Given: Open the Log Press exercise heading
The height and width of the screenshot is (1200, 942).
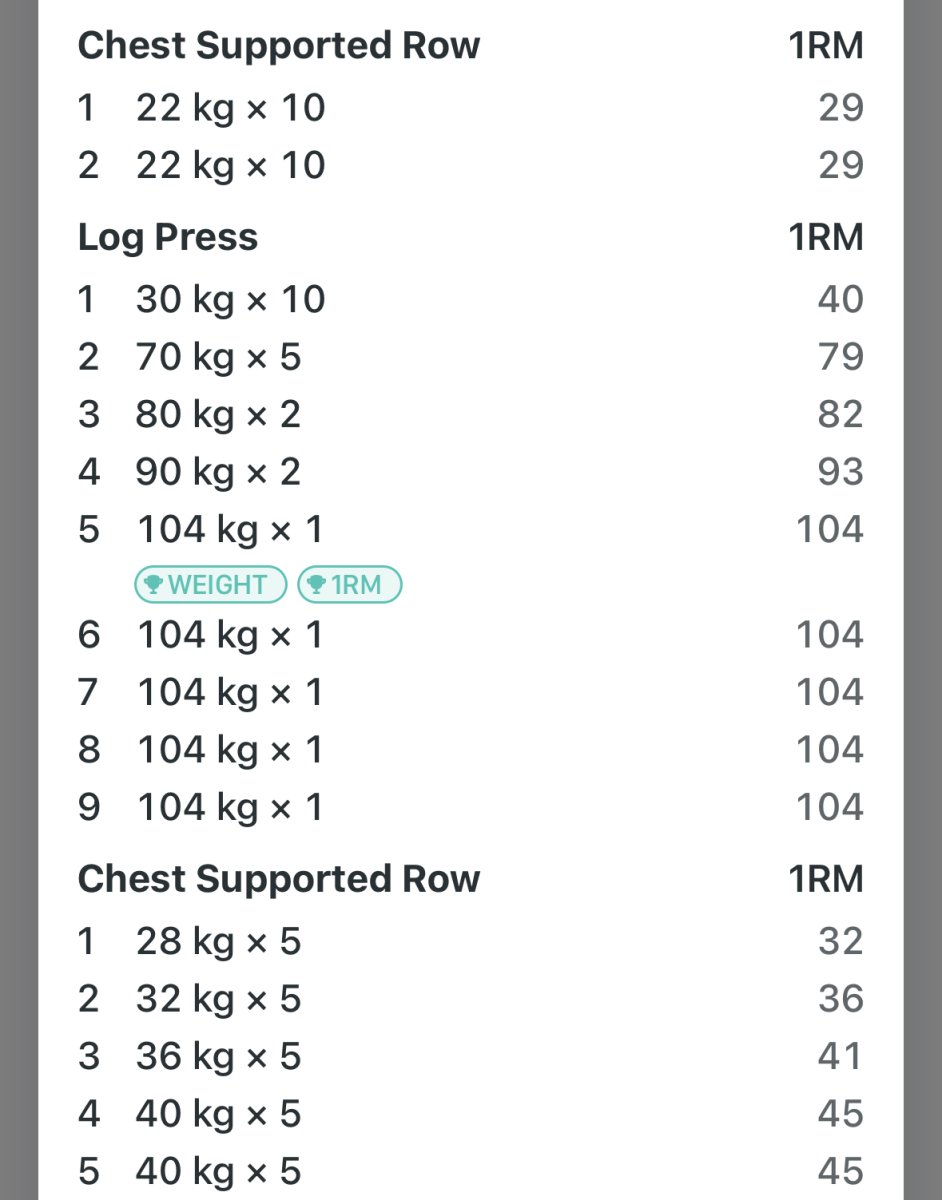Looking at the screenshot, I should [168, 238].
